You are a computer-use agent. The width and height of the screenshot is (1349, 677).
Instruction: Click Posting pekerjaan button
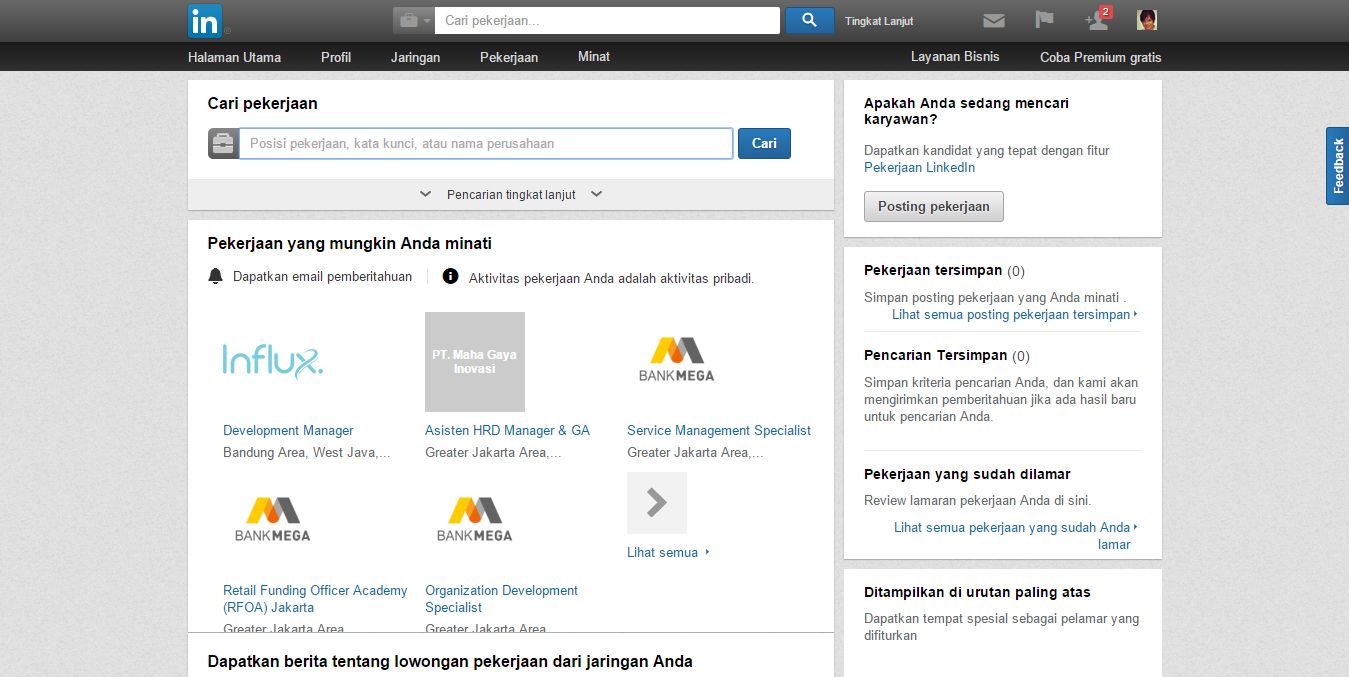click(934, 207)
